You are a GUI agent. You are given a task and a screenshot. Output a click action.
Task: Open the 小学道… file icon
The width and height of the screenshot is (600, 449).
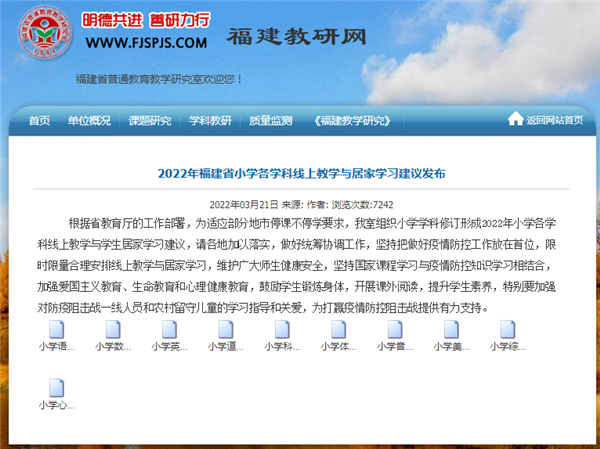coord(226,330)
